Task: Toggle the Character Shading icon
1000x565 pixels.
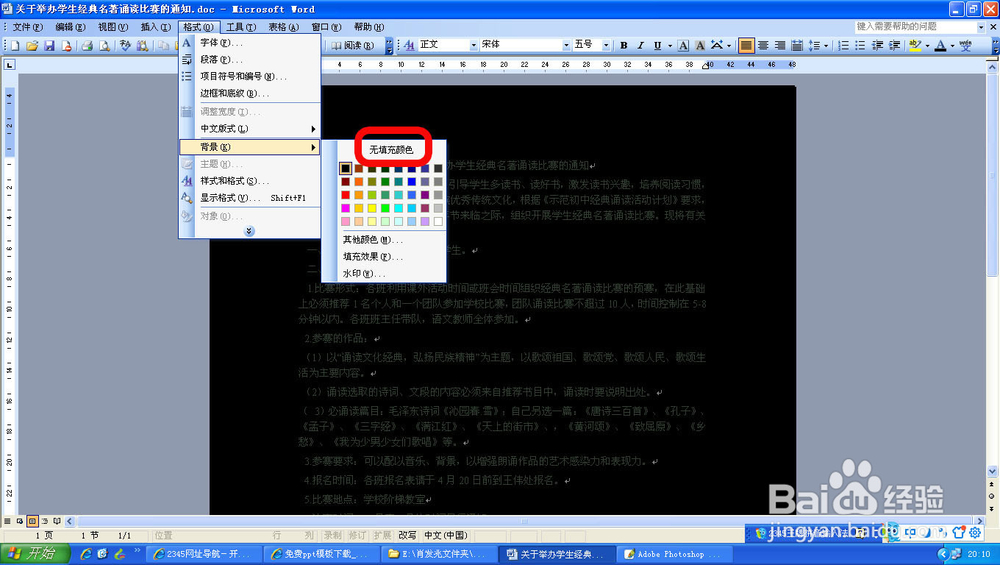Action: tap(700, 45)
